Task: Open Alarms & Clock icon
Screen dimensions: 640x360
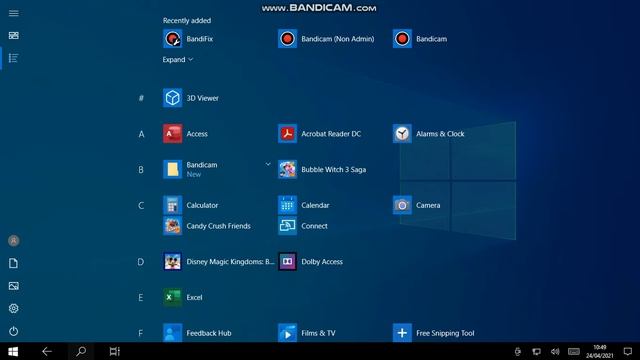Action: pyautogui.click(x=402, y=133)
